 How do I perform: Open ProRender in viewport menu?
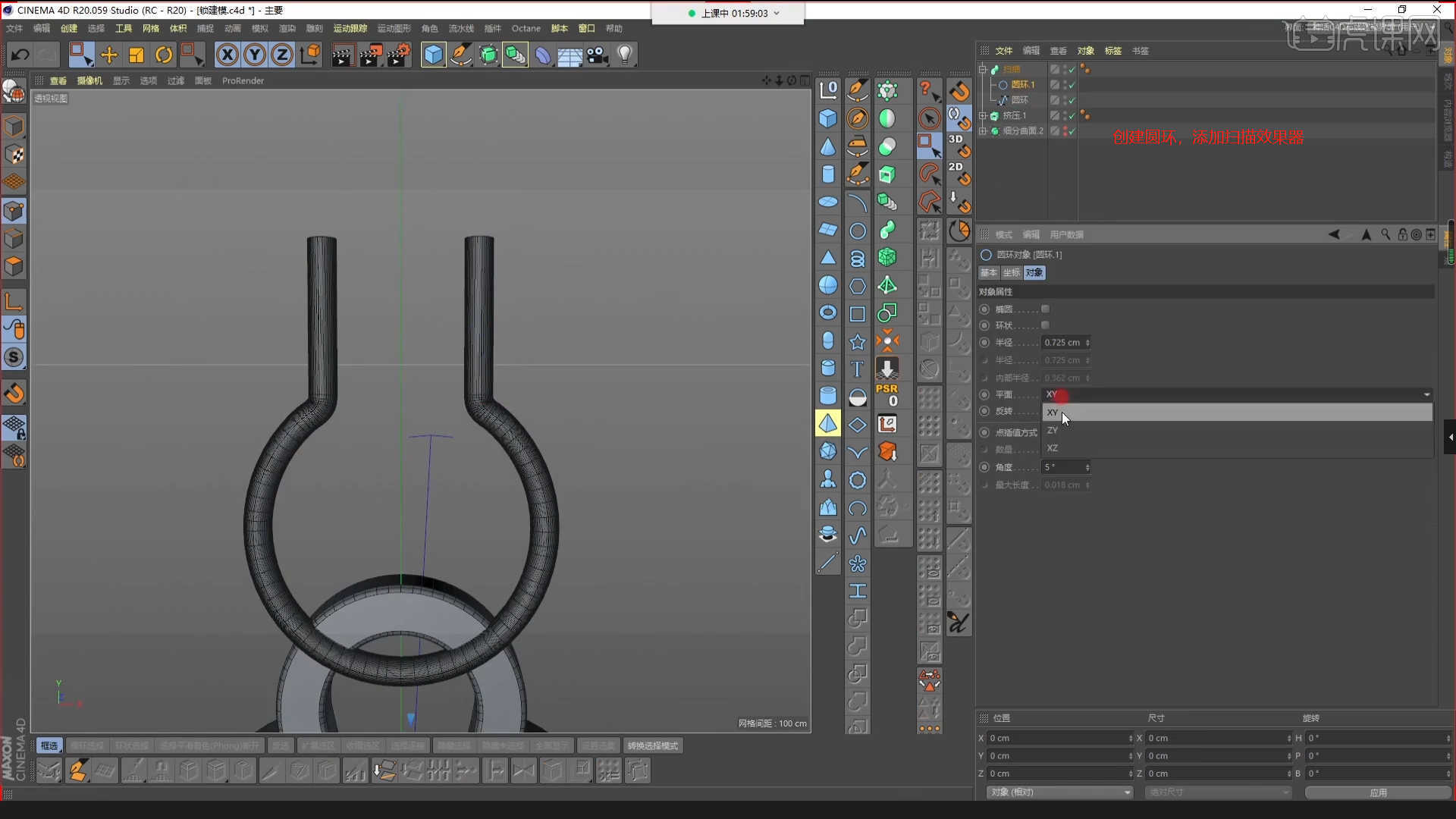tap(243, 80)
